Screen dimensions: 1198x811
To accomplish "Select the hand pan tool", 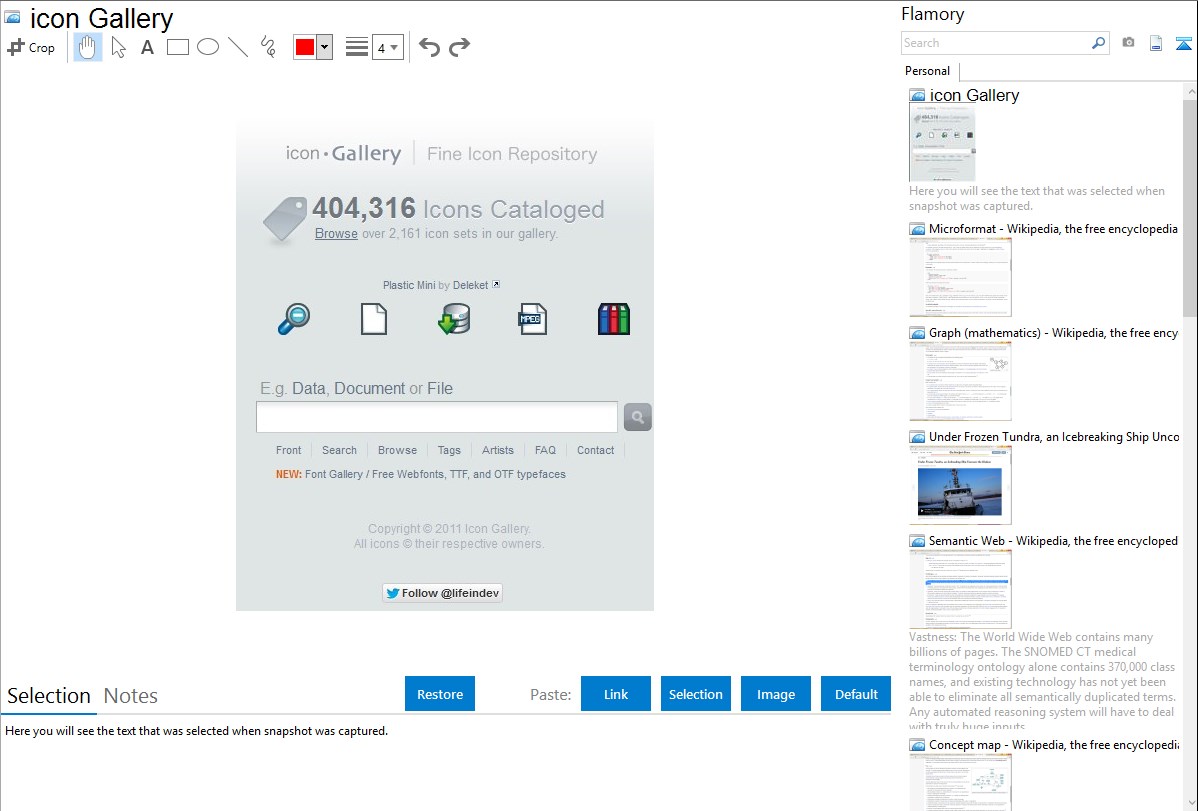I will click(88, 47).
